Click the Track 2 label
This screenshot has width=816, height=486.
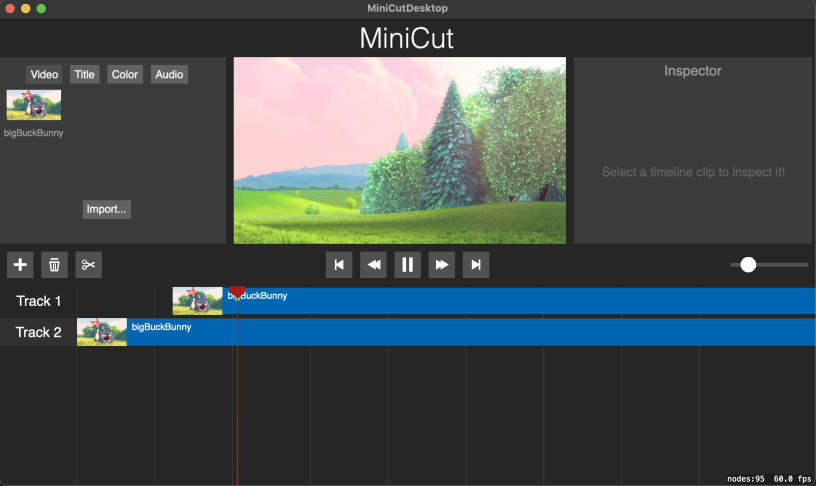[x=39, y=332]
